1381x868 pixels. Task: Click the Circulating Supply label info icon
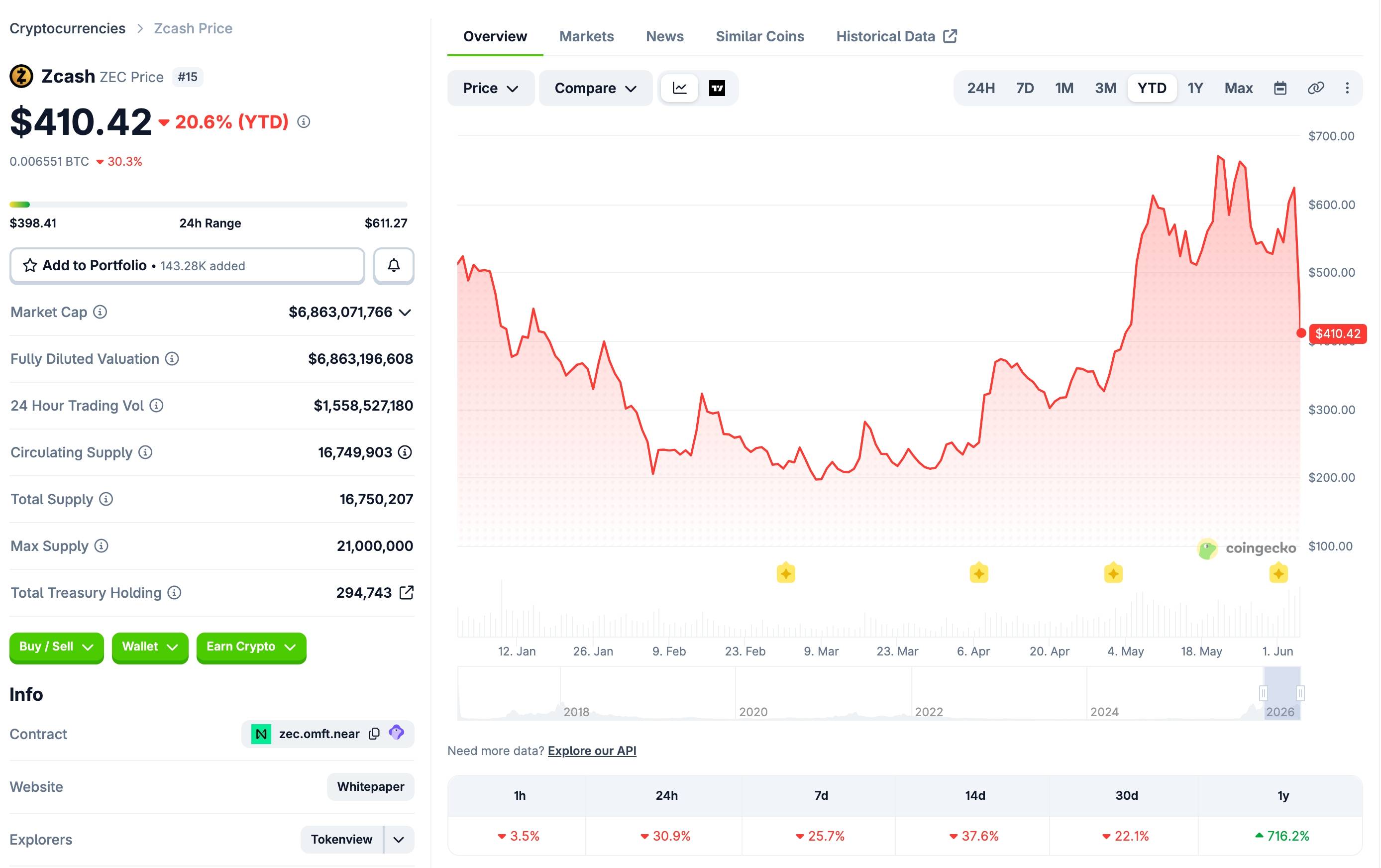click(x=146, y=452)
